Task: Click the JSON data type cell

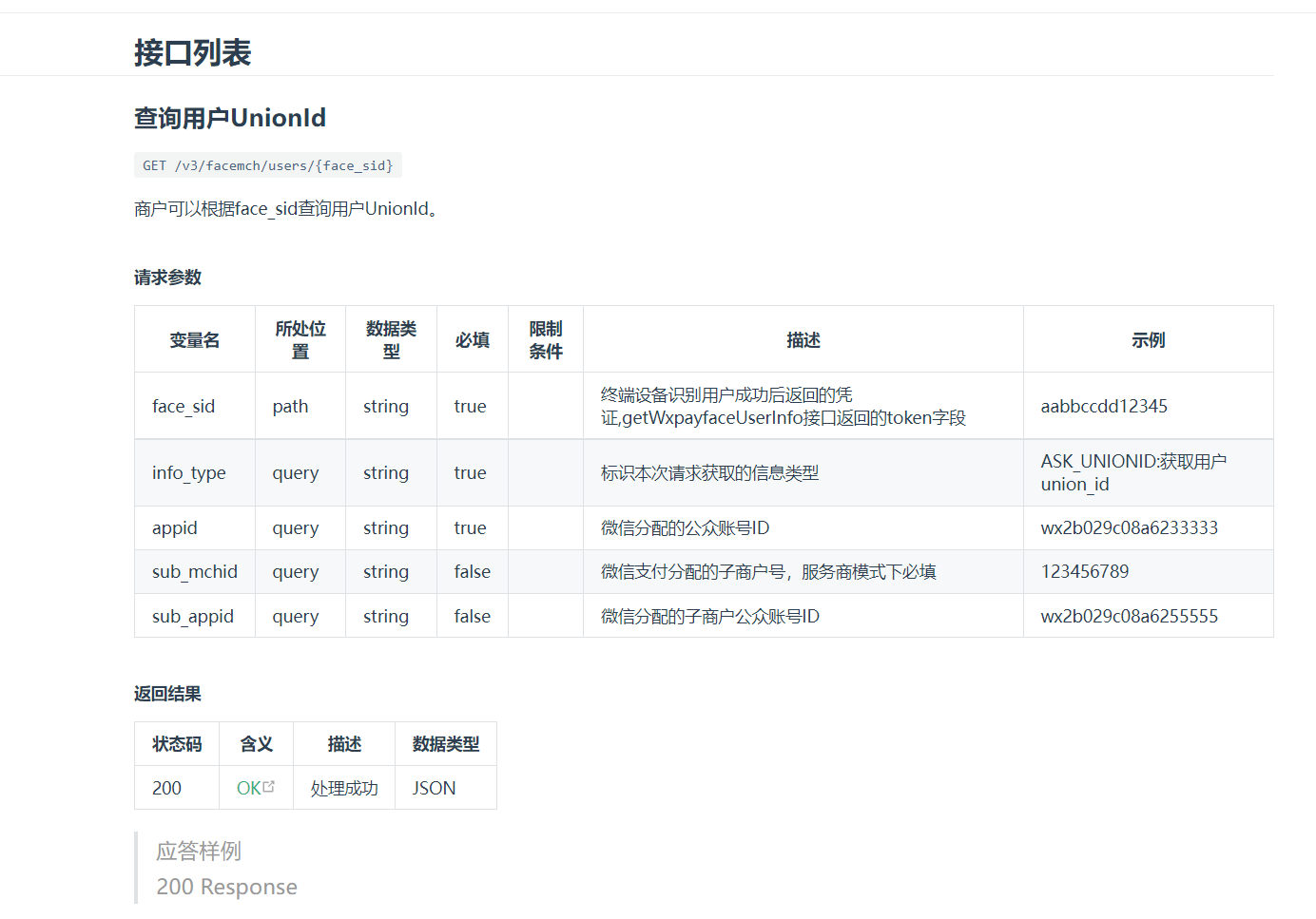Action: 446,788
